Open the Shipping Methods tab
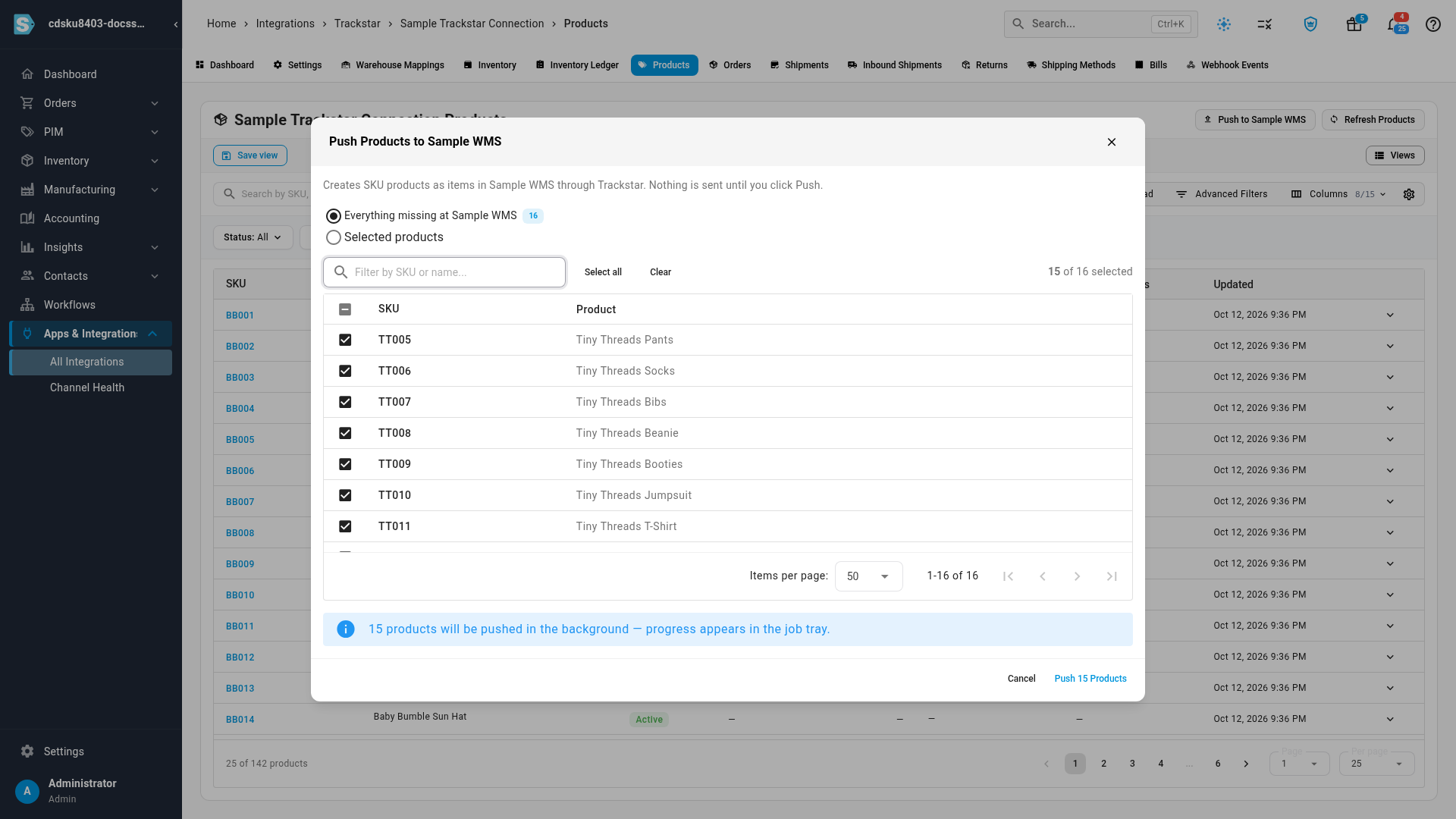The width and height of the screenshot is (1456, 819). point(1071,65)
